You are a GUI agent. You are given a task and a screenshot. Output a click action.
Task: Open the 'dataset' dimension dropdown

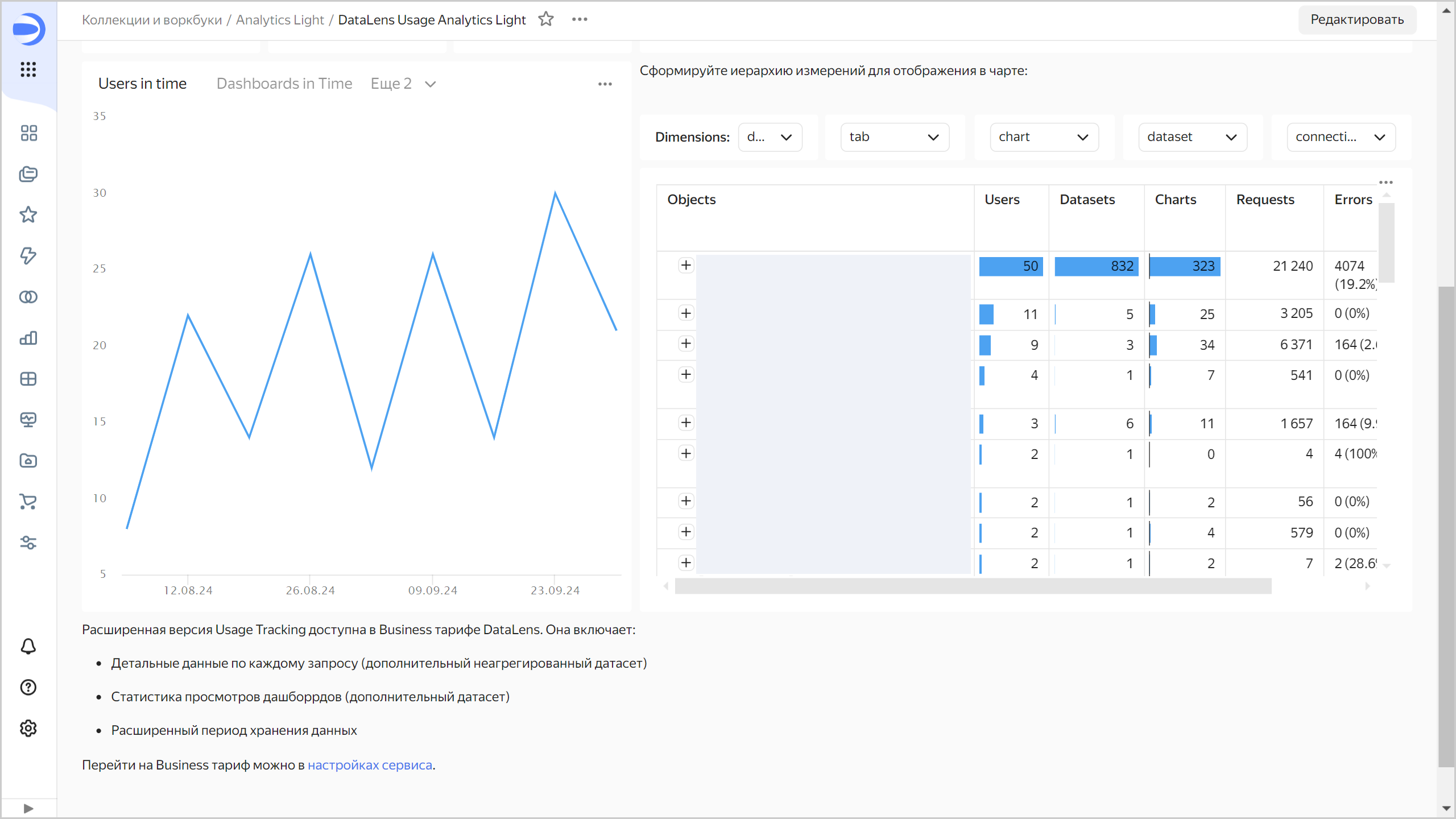[1192, 136]
